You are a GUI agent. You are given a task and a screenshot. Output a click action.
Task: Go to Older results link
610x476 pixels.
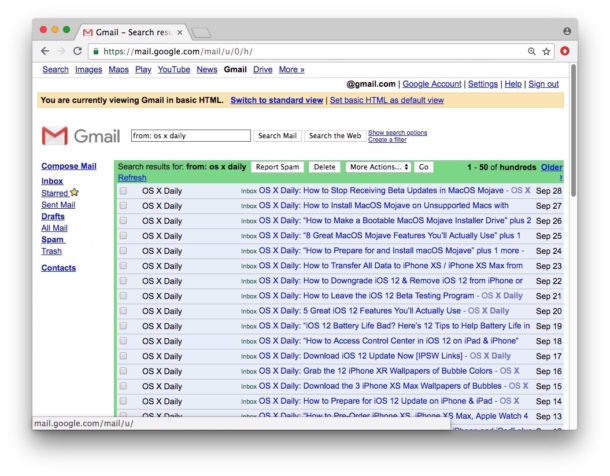coord(552,167)
